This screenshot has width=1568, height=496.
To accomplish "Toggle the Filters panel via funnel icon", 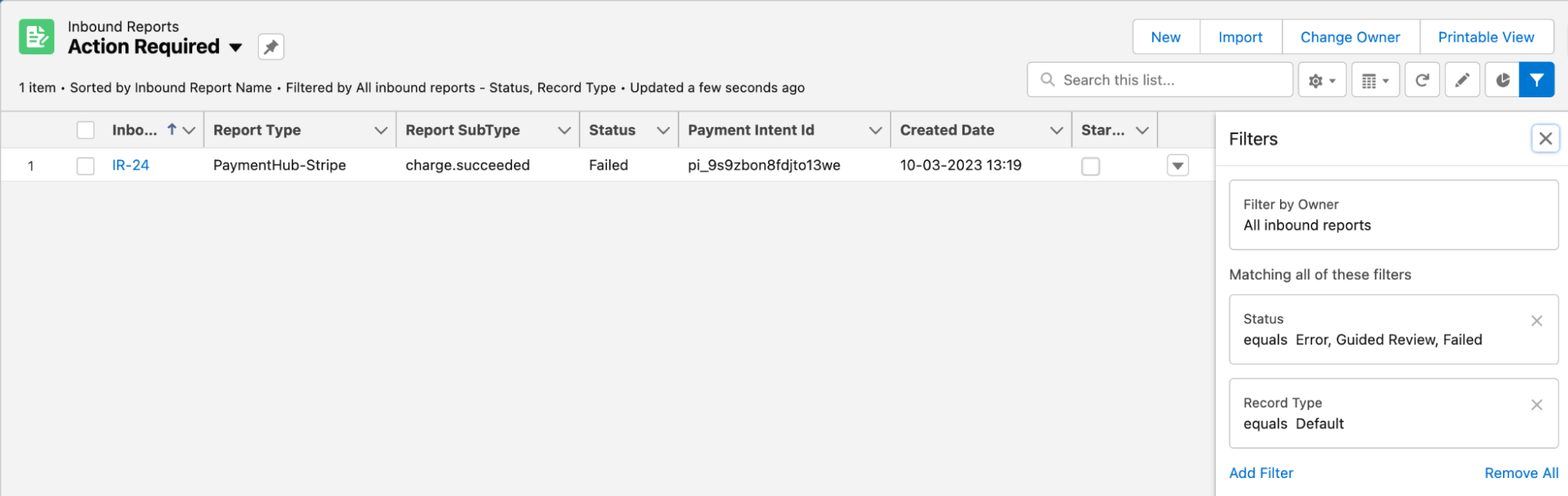I will 1537,79.
